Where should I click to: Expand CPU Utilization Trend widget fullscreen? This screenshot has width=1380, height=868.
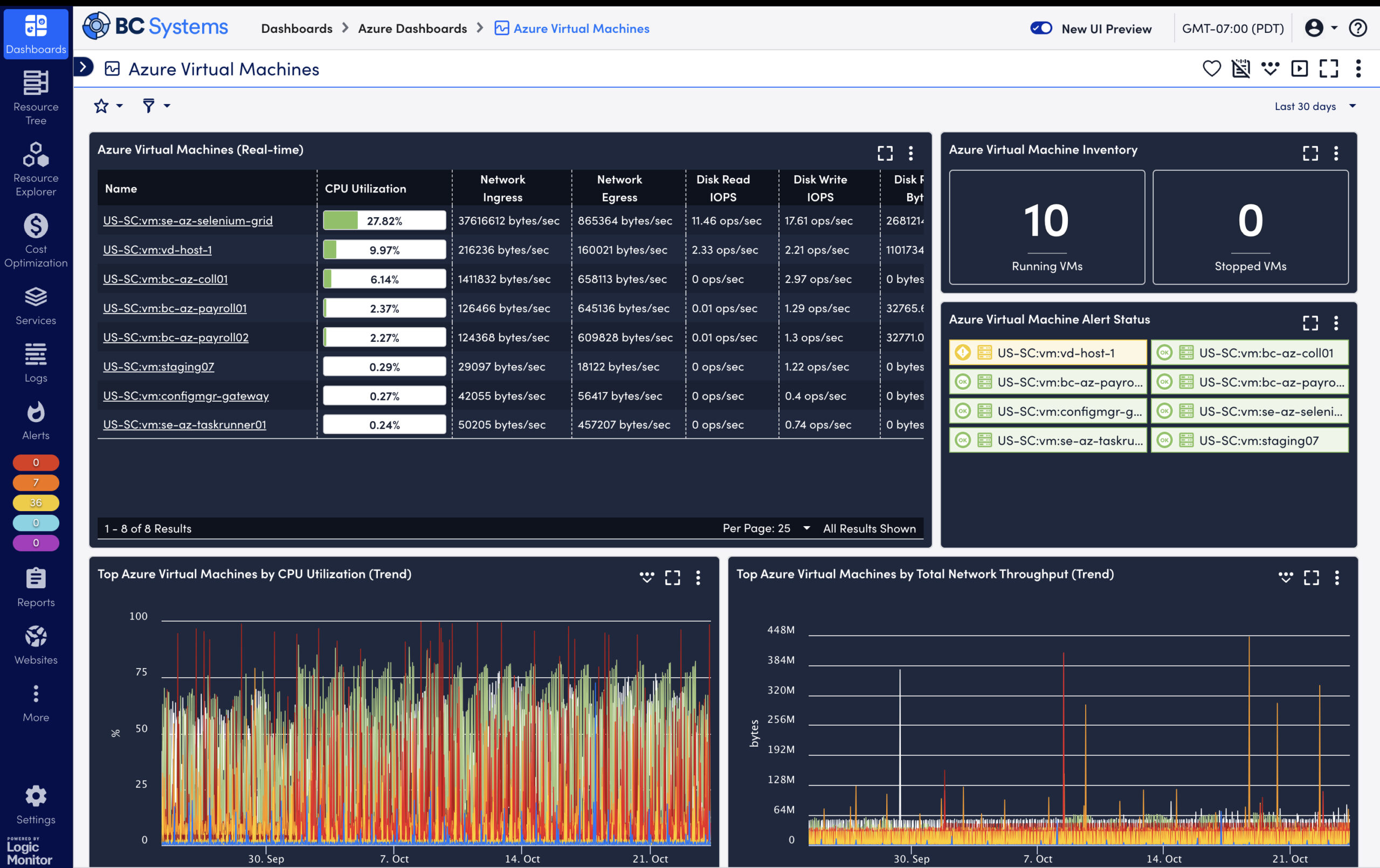(672, 577)
